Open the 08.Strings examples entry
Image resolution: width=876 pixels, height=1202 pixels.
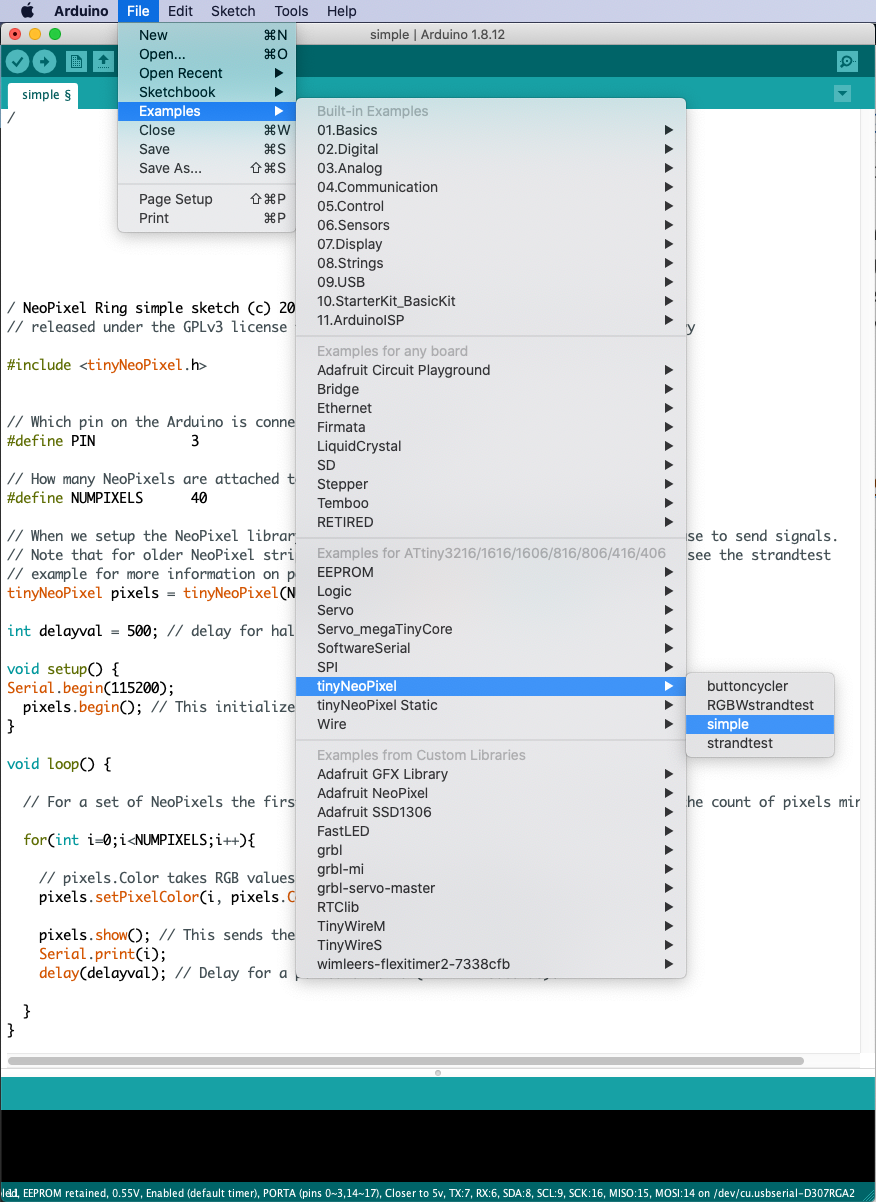coord(491,263)
